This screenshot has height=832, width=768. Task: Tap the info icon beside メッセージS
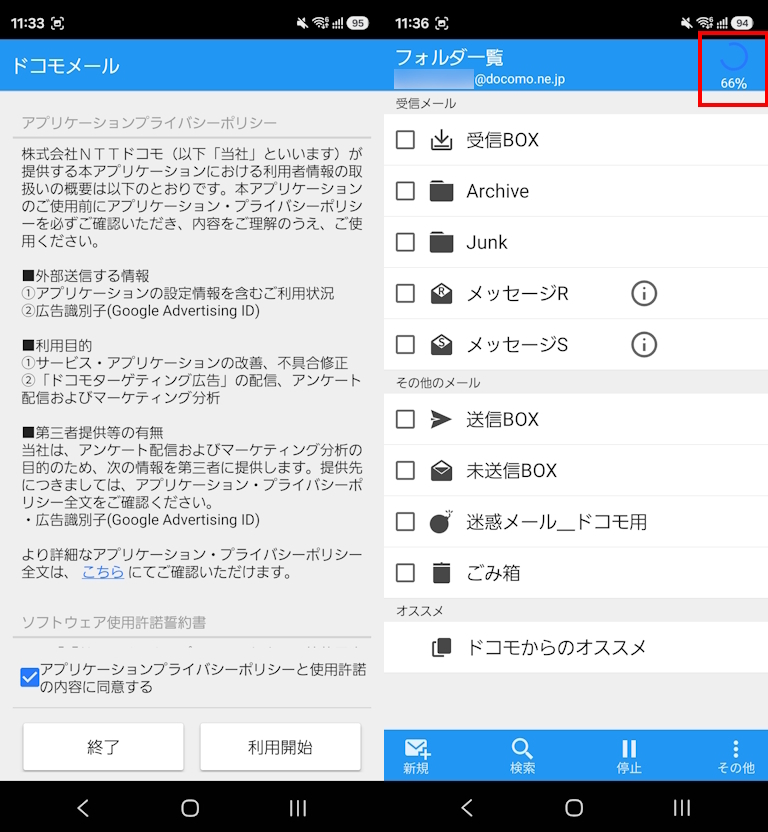tap(644, 344)
